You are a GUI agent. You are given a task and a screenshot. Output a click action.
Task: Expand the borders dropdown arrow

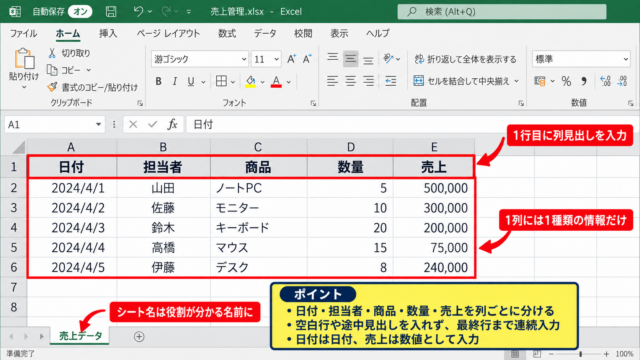(x=233, y=82)
